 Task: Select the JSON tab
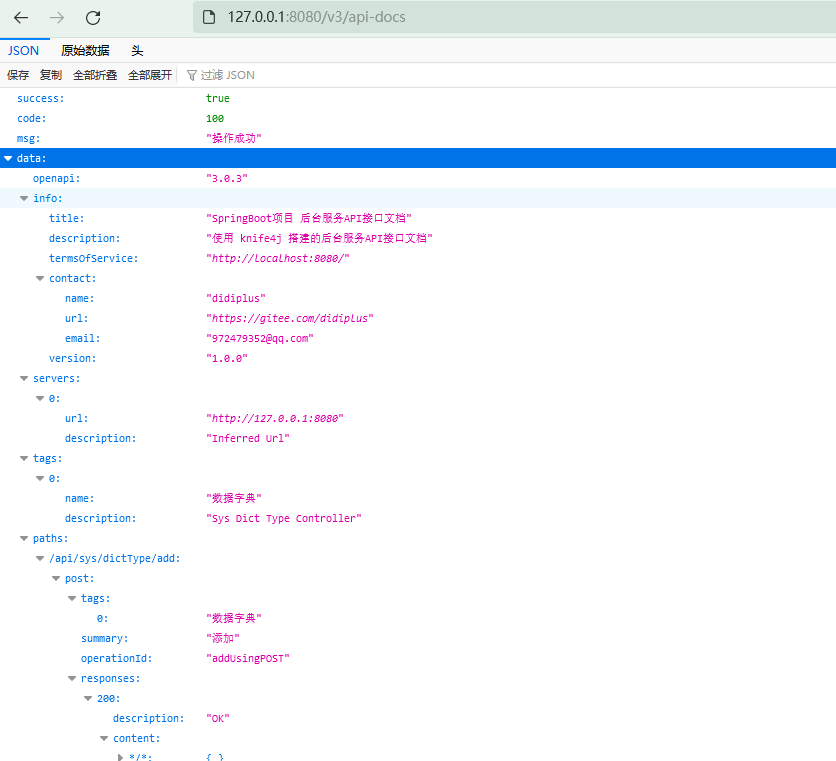click(x=23, y=50)
